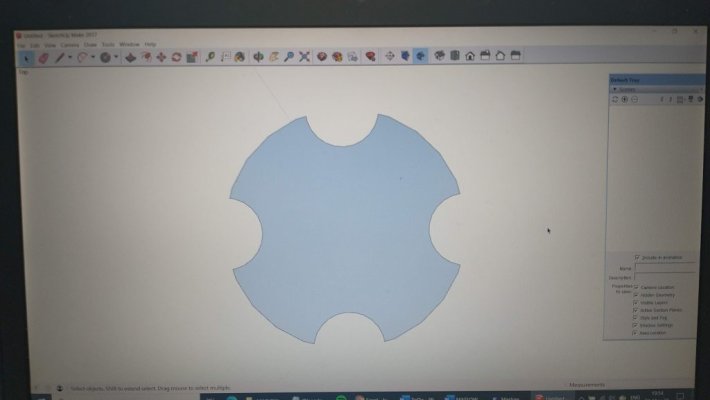Click the scene Name input field
The height and width of the screenshot is (400, 710).
pyautogui.click(x=665, y=268)
